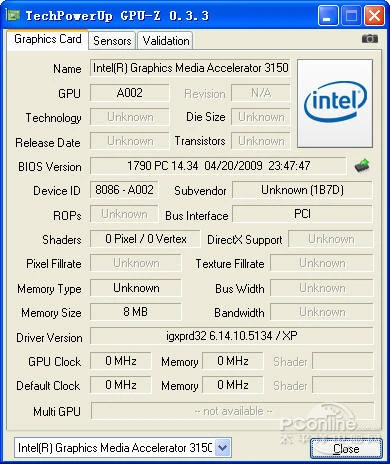Click the Pixel Fillrate Unknown field
Screen dimensions: 390x464
pos(136,263)
